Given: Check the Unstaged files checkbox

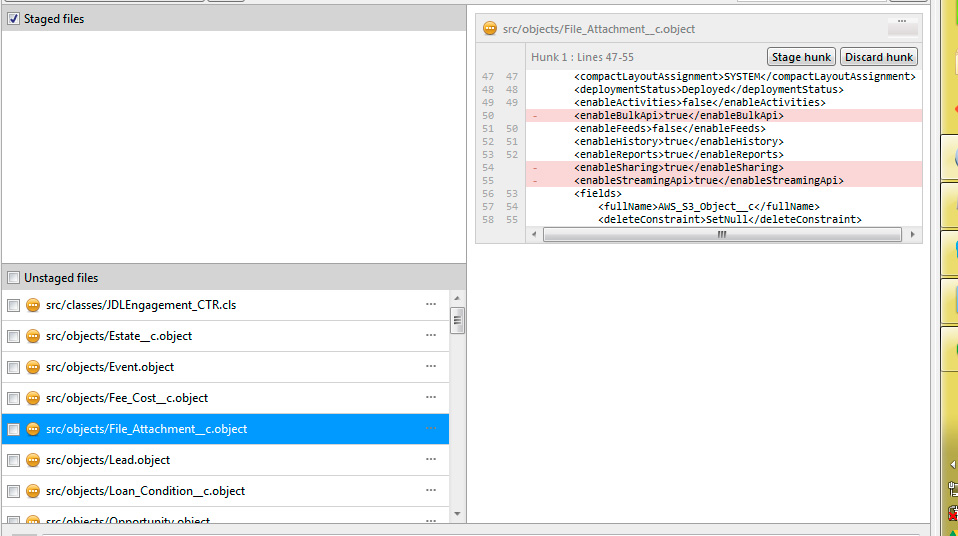Looking at the screenshot, I should tap(14, 278).
